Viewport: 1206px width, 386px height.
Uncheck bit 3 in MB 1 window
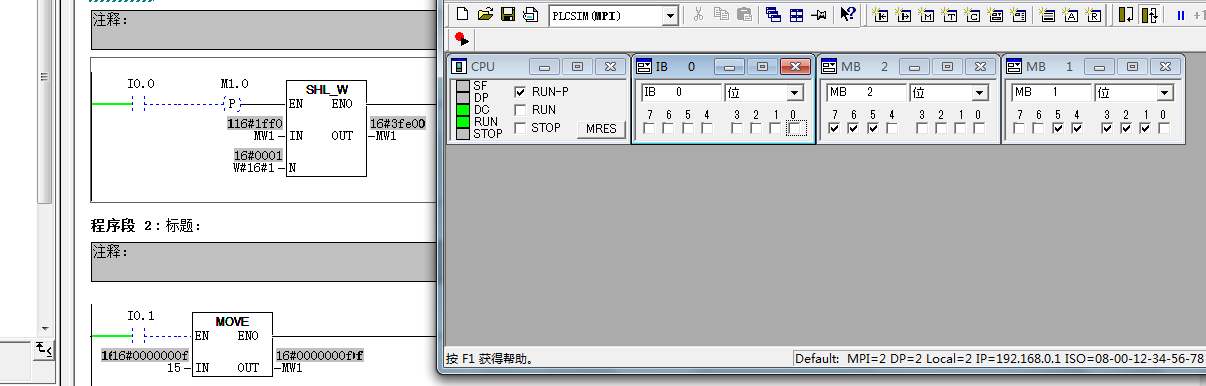coord(1107,128)
